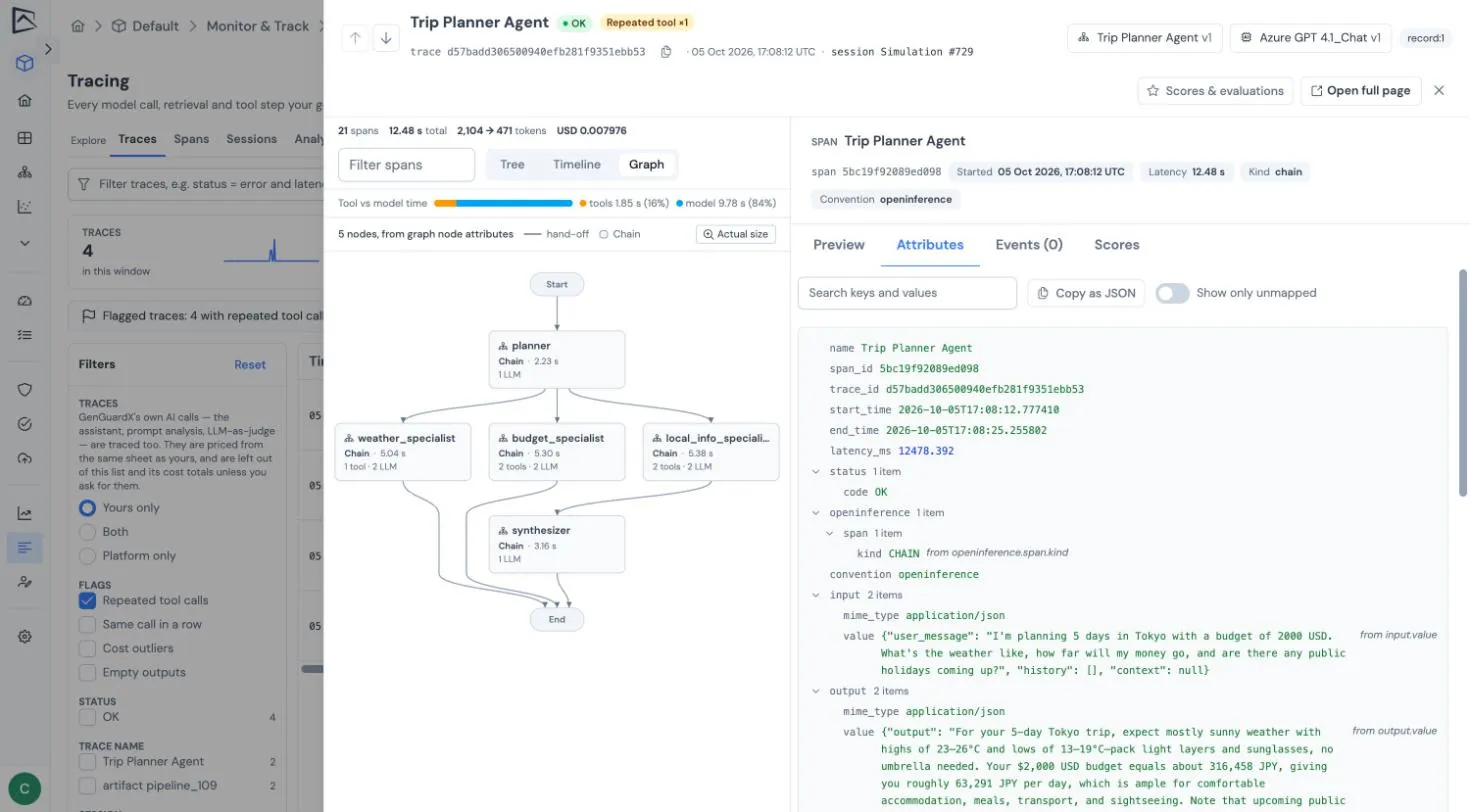Viewport: 1470px width, 812px height.
Task: Collapse the openinference attribute group
Action: [x=818, y=513]
